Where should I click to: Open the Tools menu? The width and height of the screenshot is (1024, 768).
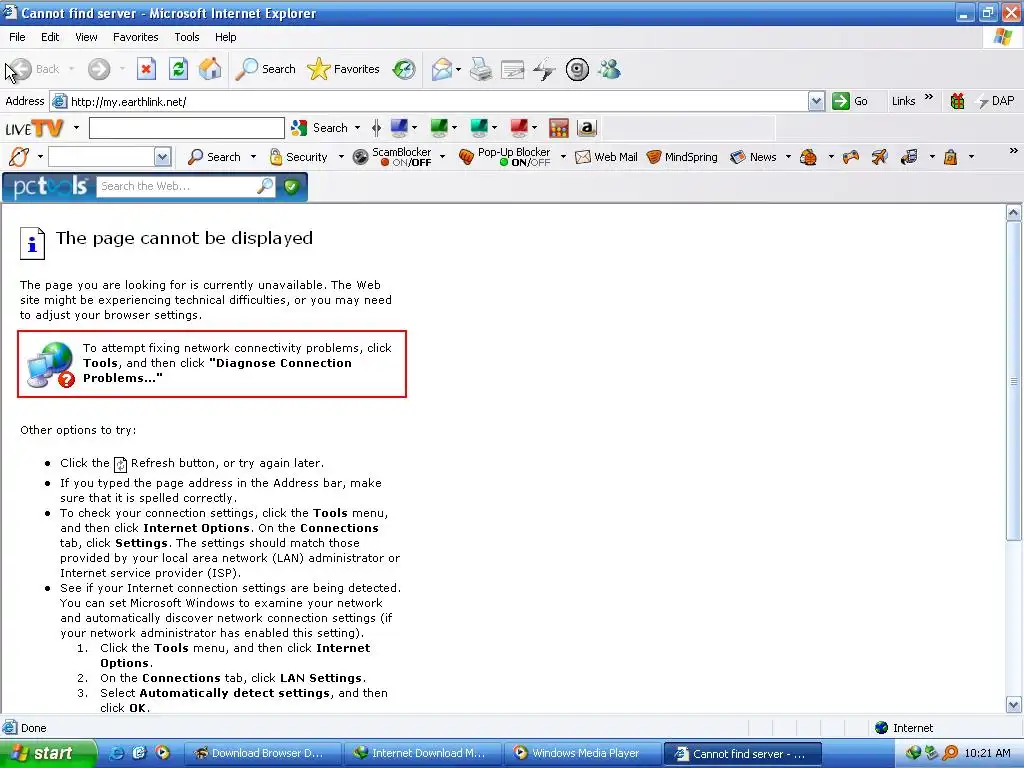click(187, 37)
